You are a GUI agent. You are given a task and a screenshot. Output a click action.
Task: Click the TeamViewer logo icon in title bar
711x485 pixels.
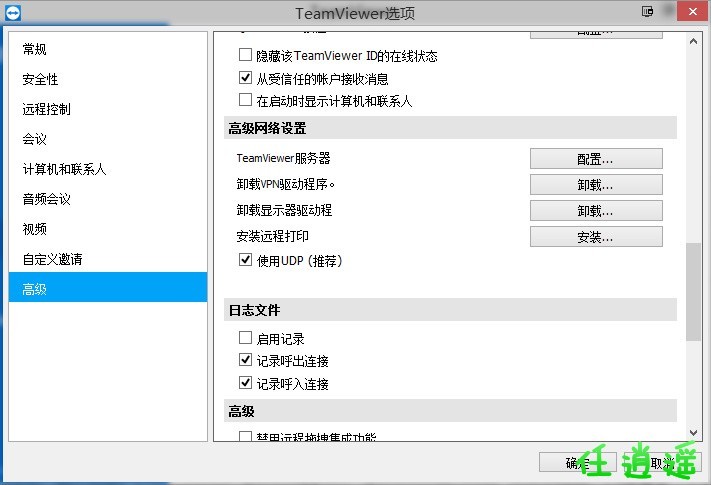(x=13, y=13)
